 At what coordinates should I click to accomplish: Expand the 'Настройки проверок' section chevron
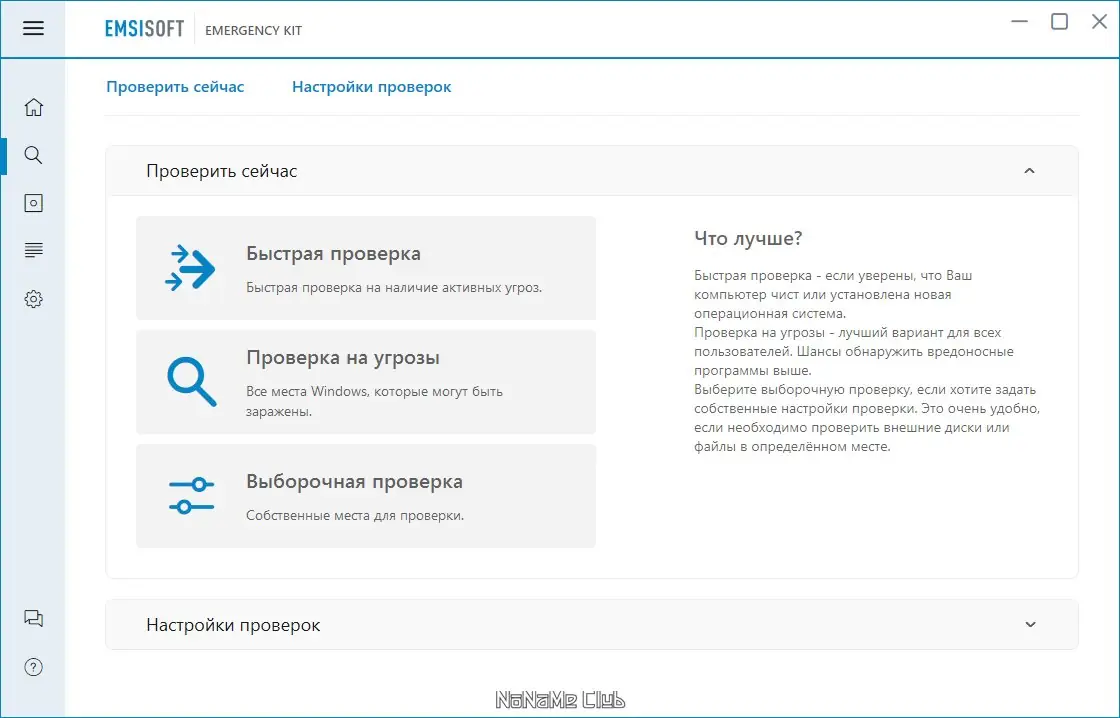pos(1030,624)
